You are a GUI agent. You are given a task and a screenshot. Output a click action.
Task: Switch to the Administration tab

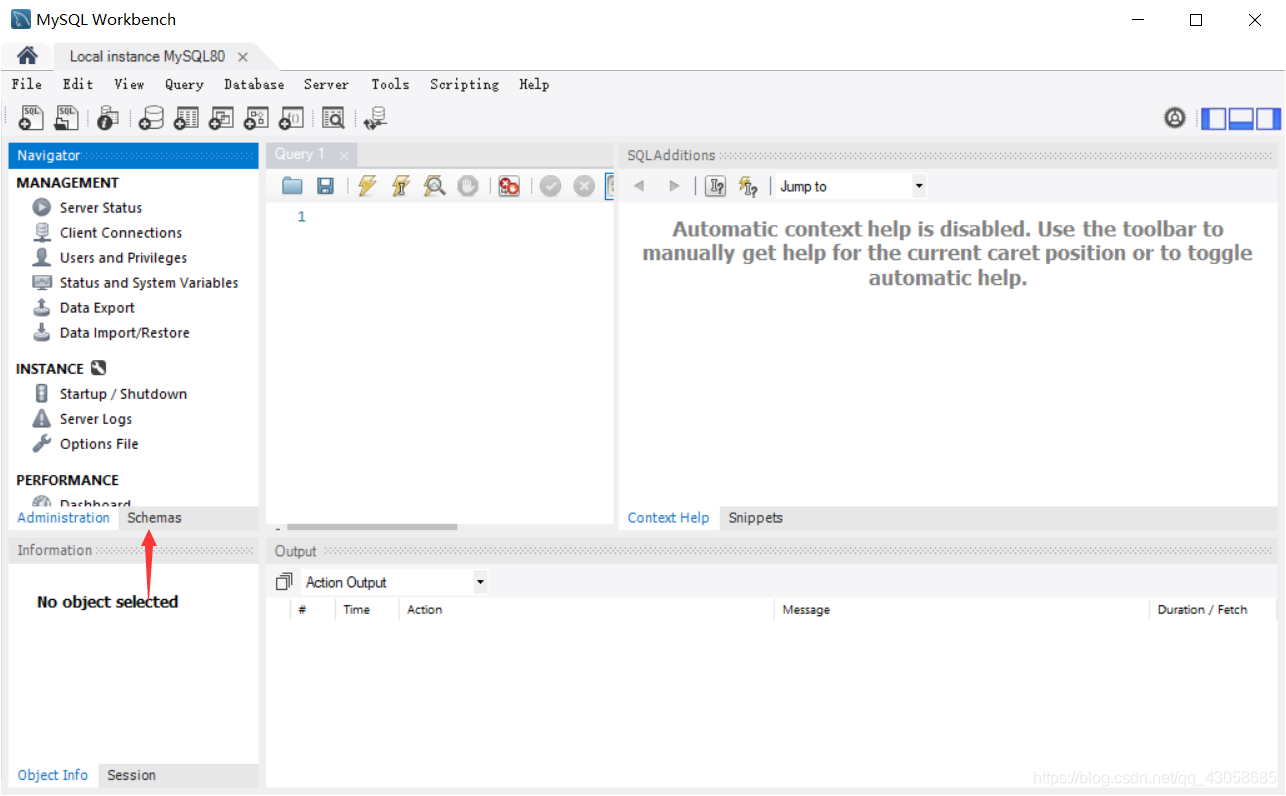tap(63, 517)
